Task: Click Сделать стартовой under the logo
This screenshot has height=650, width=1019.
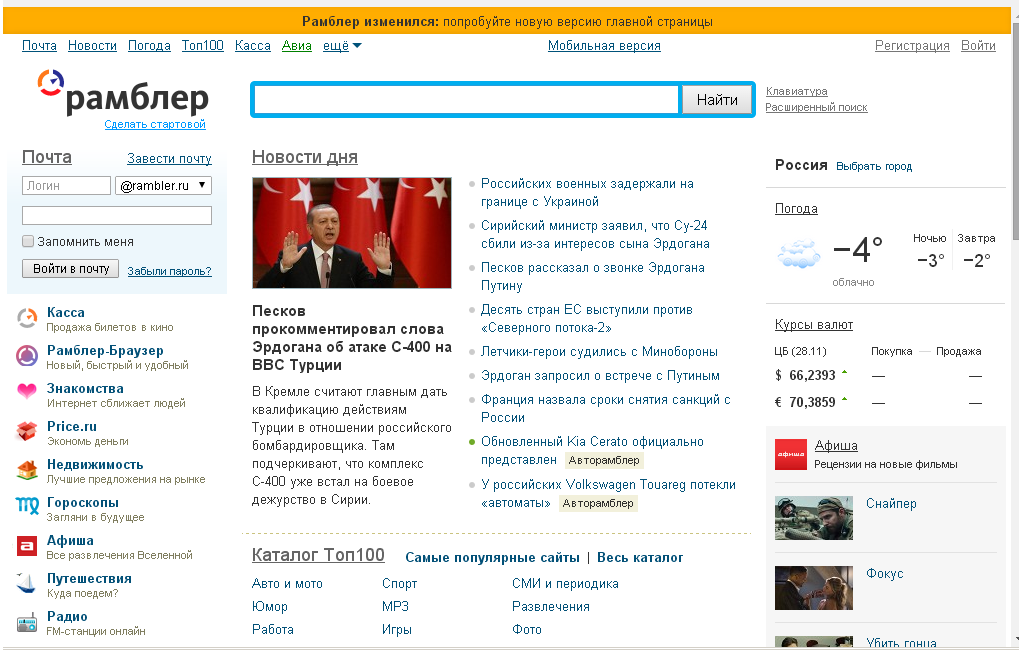Action: (x=155, y=124)
